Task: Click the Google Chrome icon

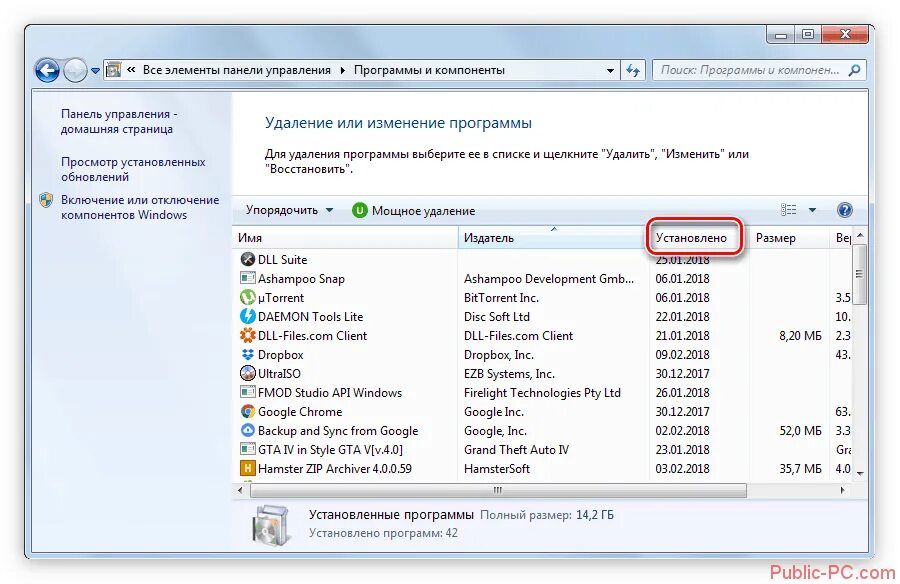Action: (x=247, y=411)
